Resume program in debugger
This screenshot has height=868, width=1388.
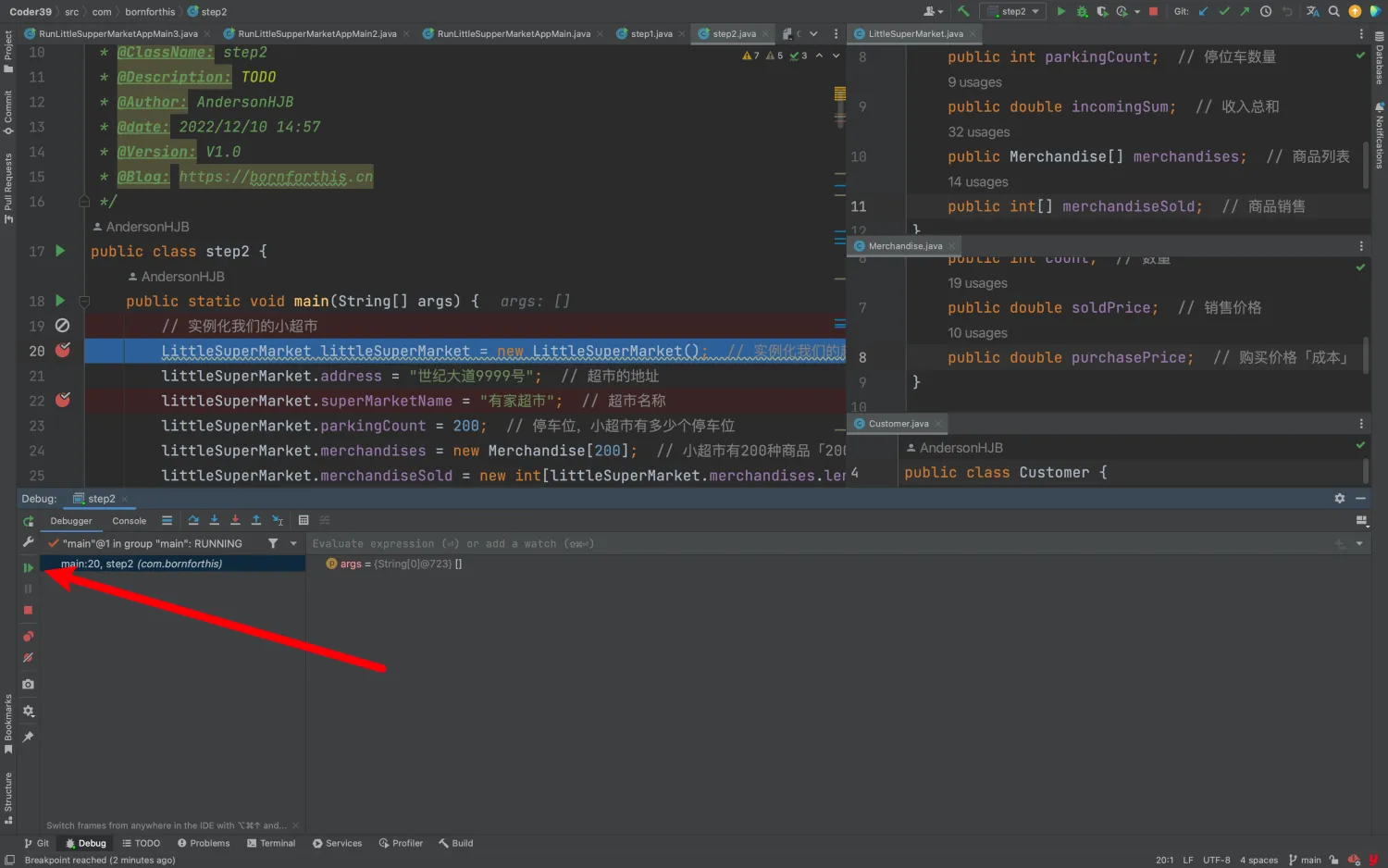click(x=28, y=568)
